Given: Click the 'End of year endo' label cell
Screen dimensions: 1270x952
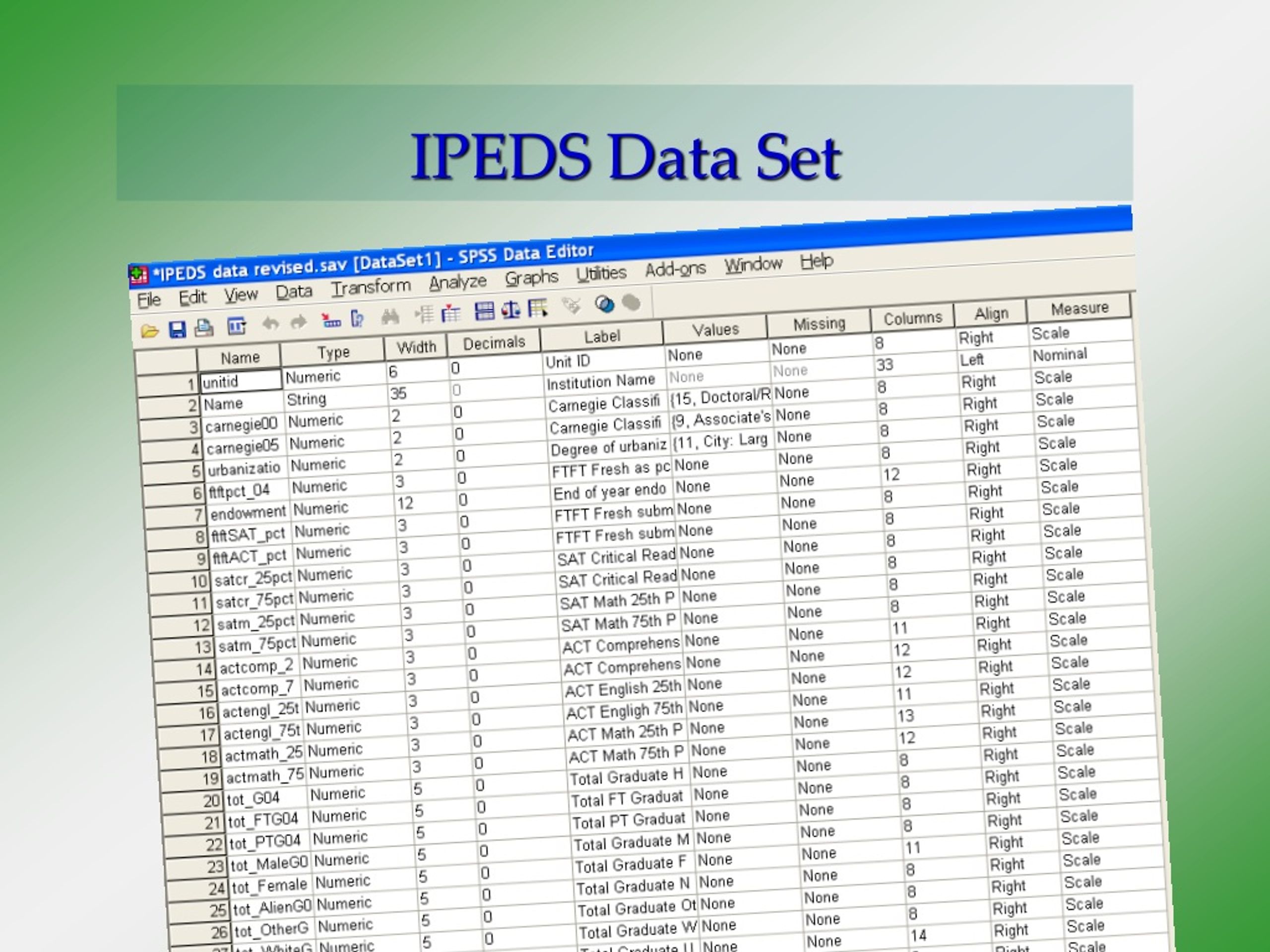Looking at the screenshot, I should (x=611, y=492).
